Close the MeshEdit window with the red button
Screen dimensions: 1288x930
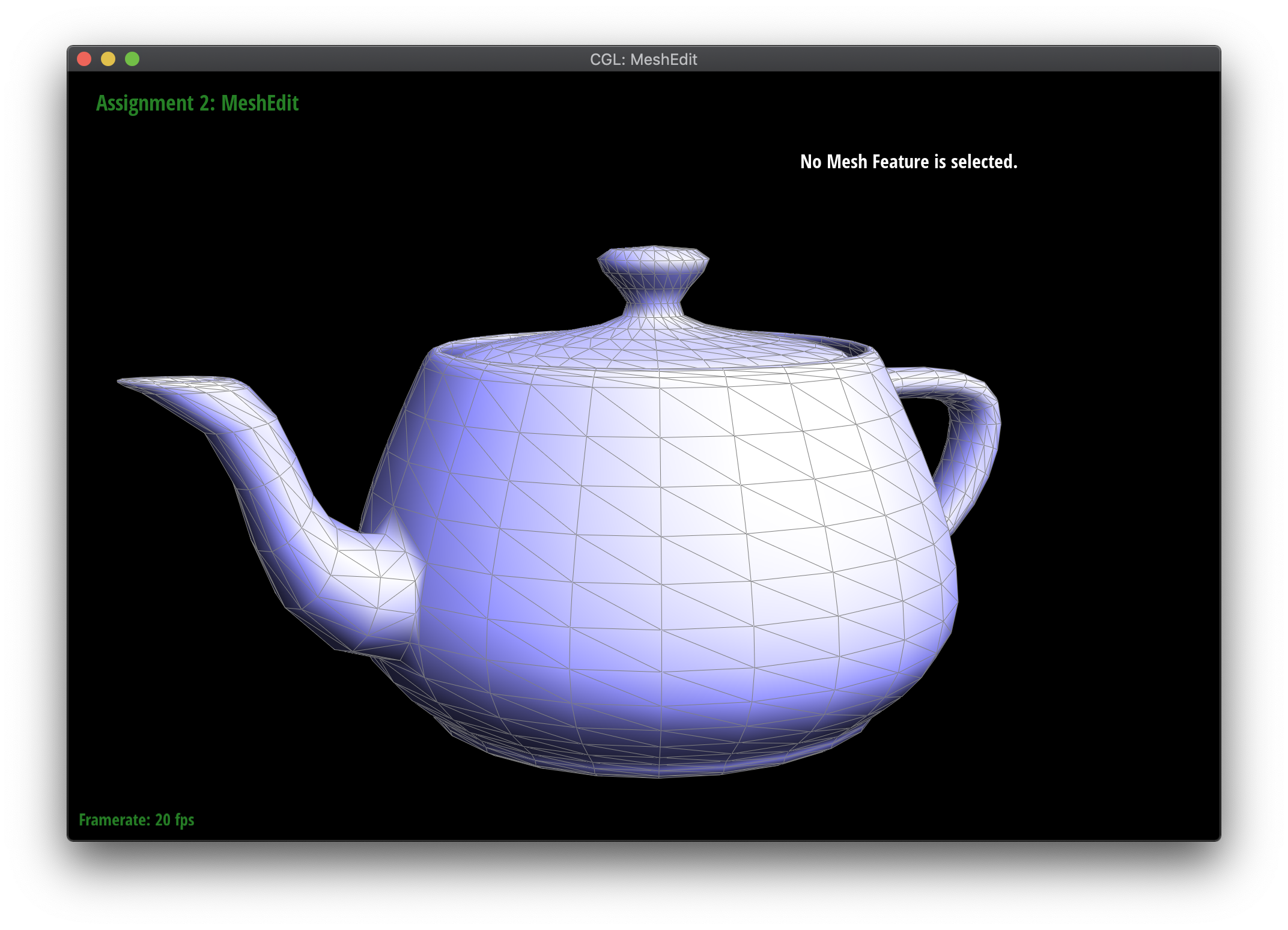click(x=84, y=59)
